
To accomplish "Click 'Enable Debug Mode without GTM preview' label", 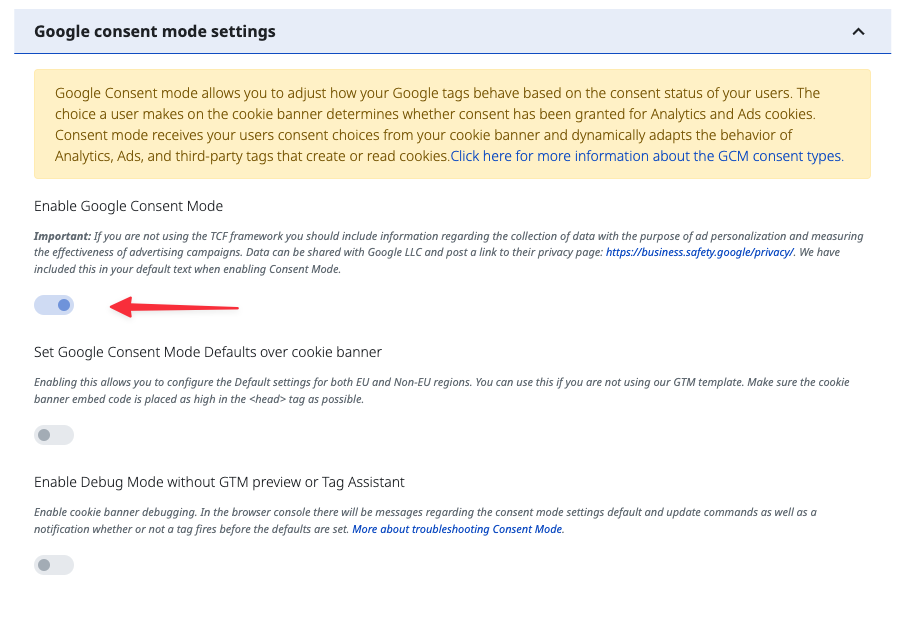I will pos(219,482).
